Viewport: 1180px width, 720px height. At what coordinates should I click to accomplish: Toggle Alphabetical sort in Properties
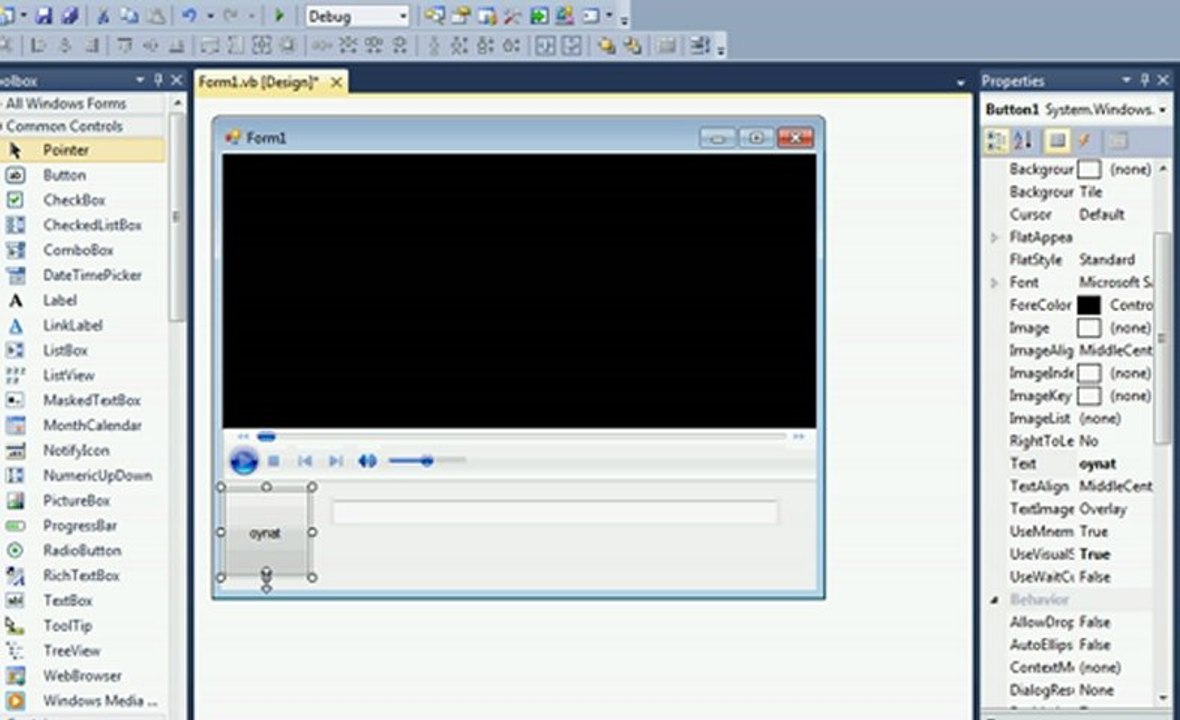point(1023,141)
